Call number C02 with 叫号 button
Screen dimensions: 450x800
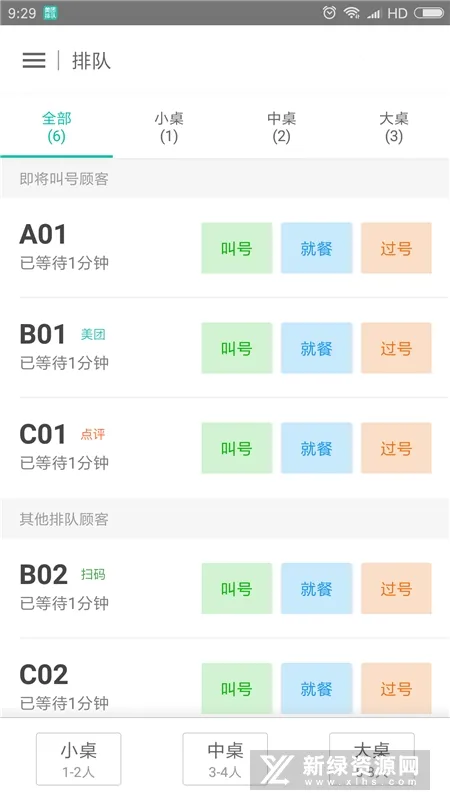point(237,688)
